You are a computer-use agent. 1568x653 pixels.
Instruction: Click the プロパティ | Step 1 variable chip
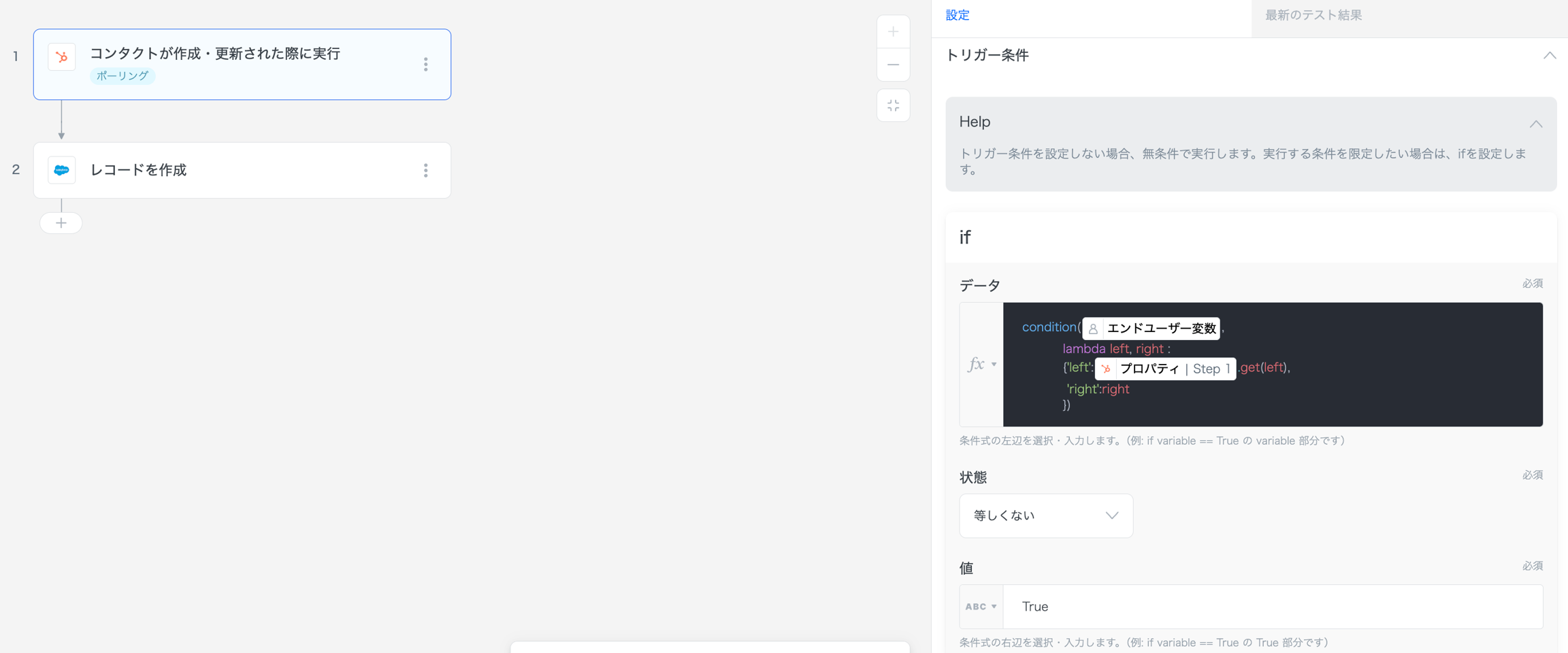(x=1165, y=369)
